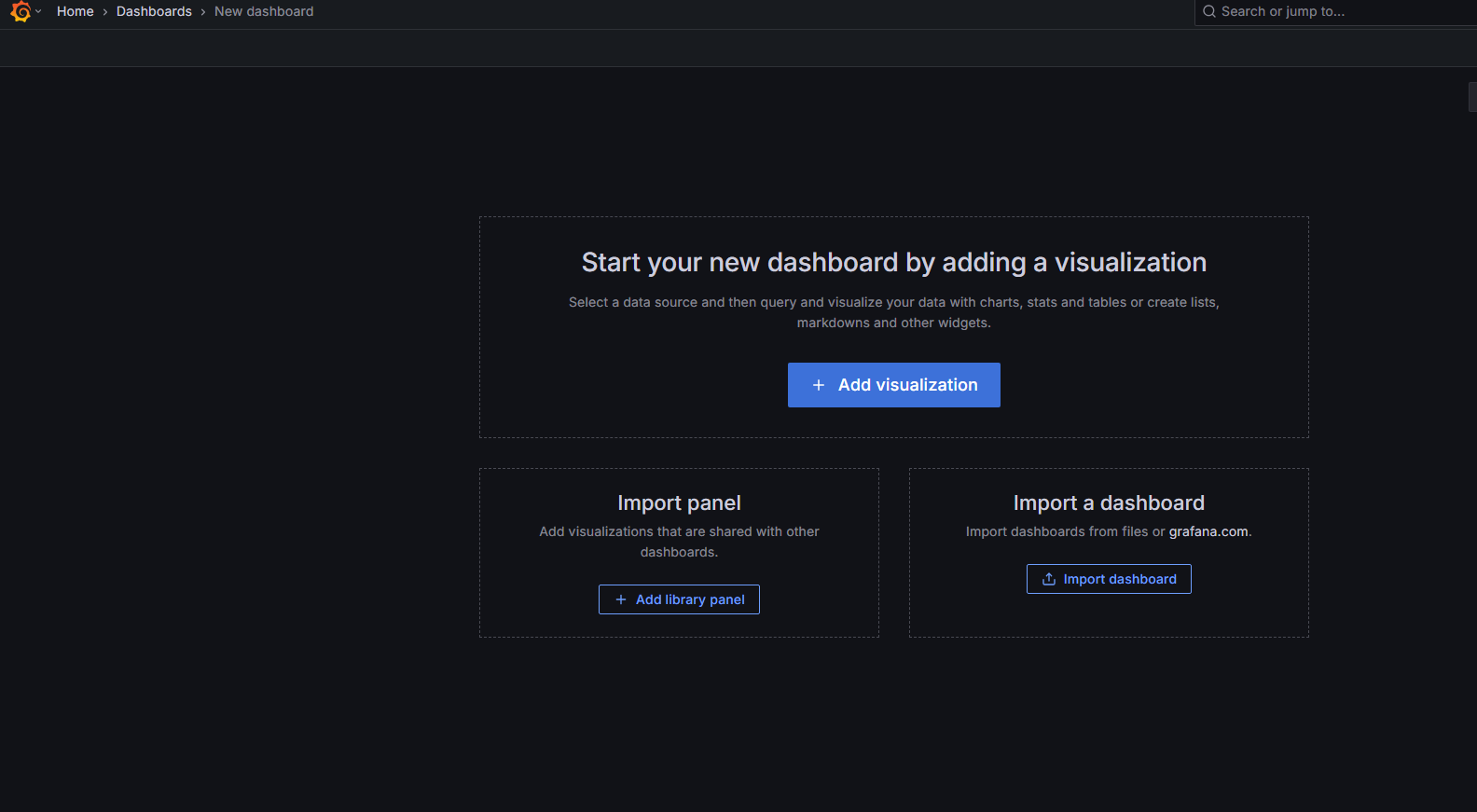Click the breadcrumb arrow after Dashboards
This screenshot has height=812, width=1477.
(203, 12)
